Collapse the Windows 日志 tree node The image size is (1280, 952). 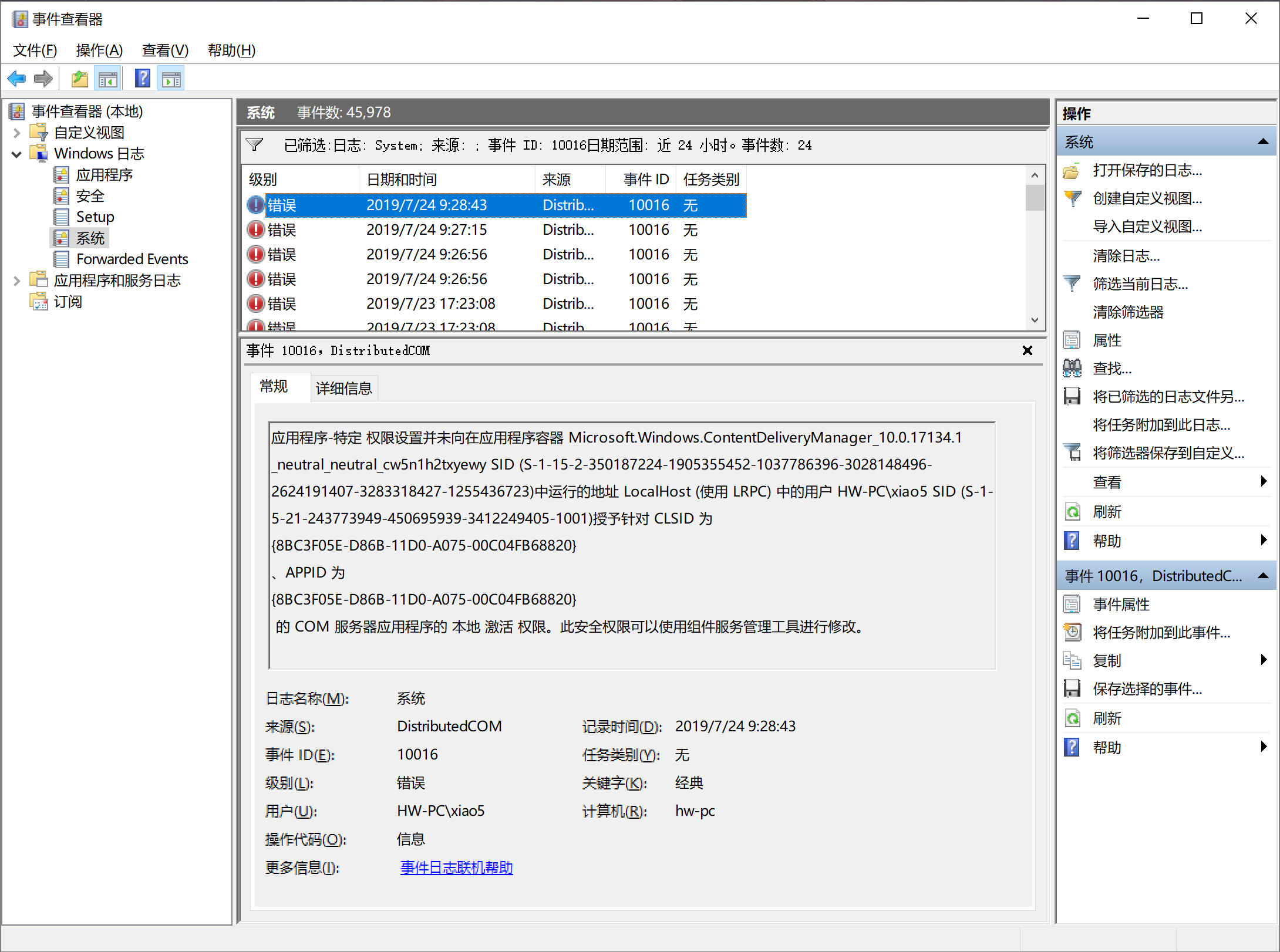(17, 154)
